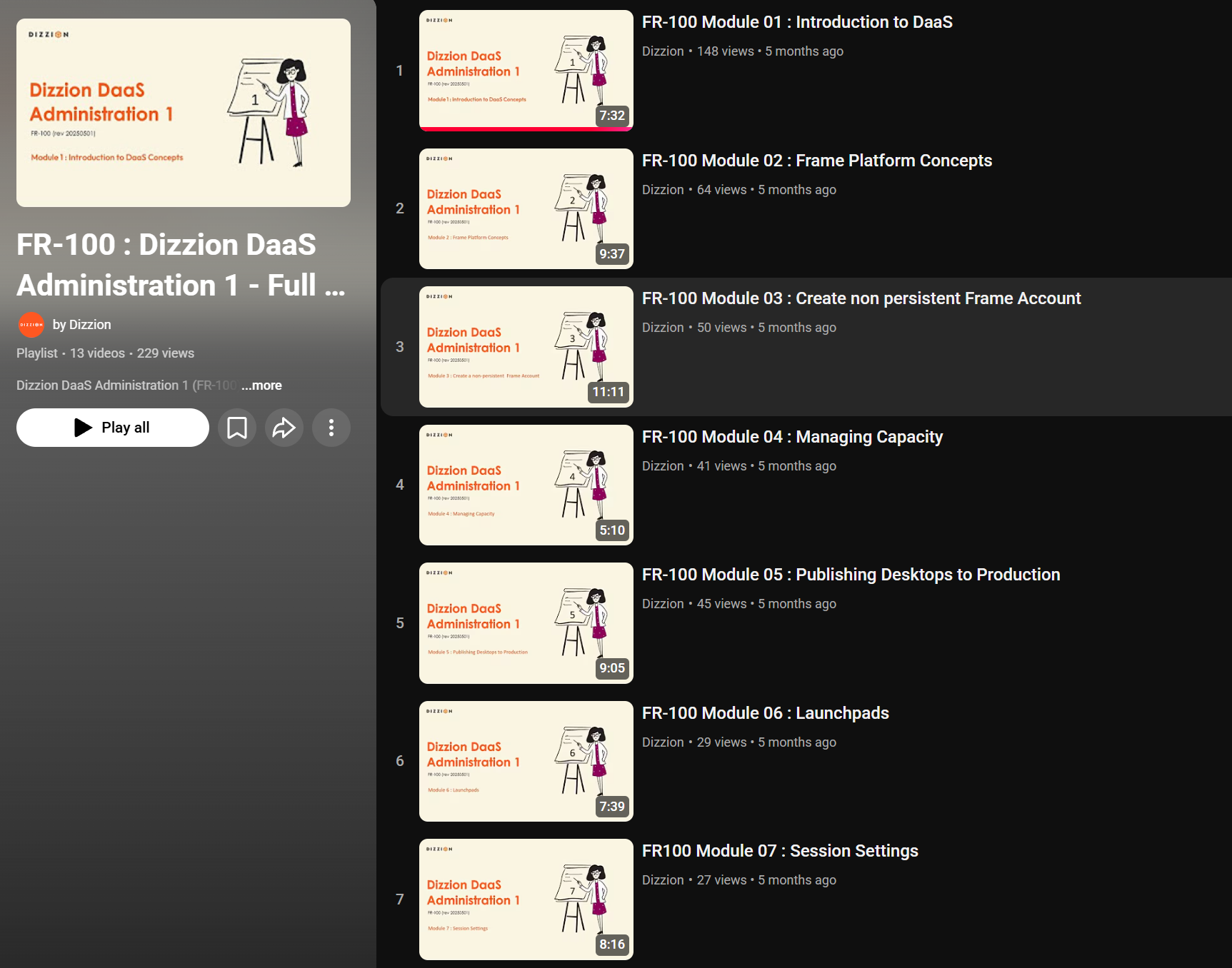Open Module 02 Frame Platform Concepts title
This screenshot has height=968, width=1232.
[x=816, y=161]
